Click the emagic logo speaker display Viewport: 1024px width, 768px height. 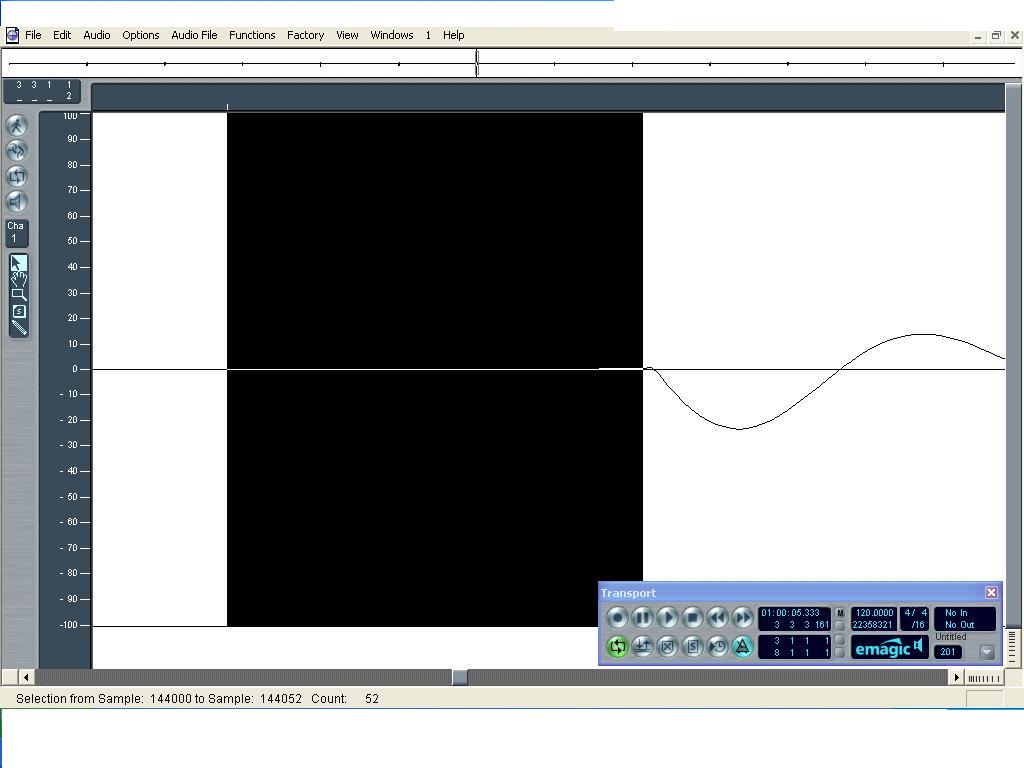coord(889,648)
